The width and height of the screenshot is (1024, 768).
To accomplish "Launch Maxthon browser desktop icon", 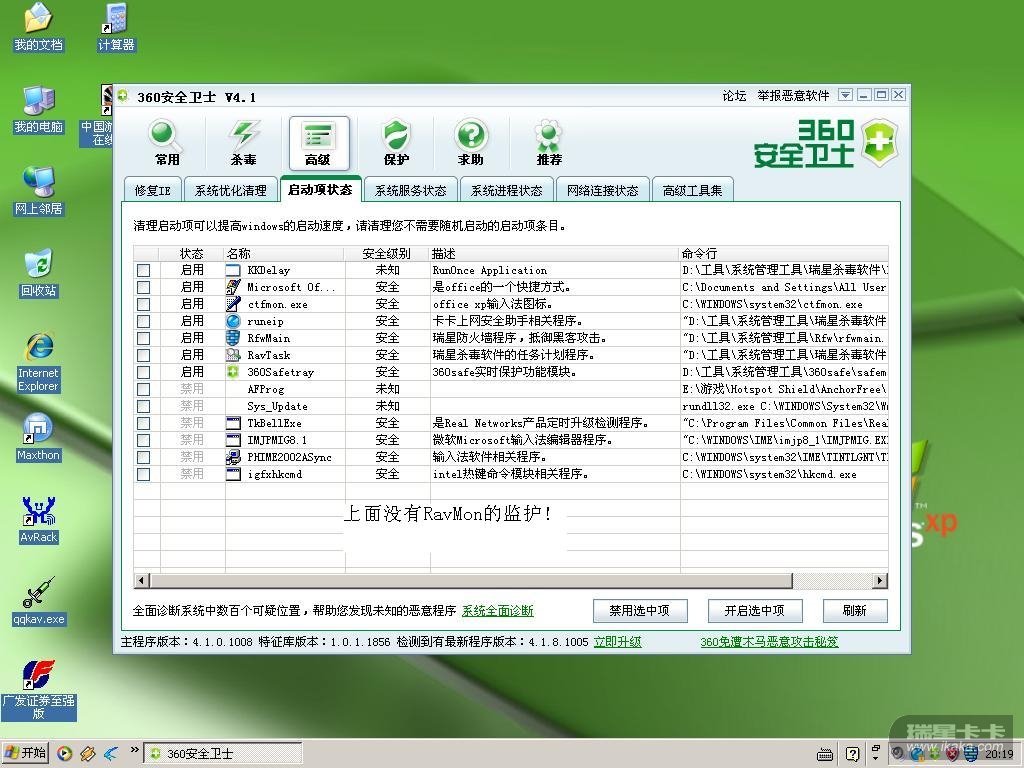I will 39,438.
